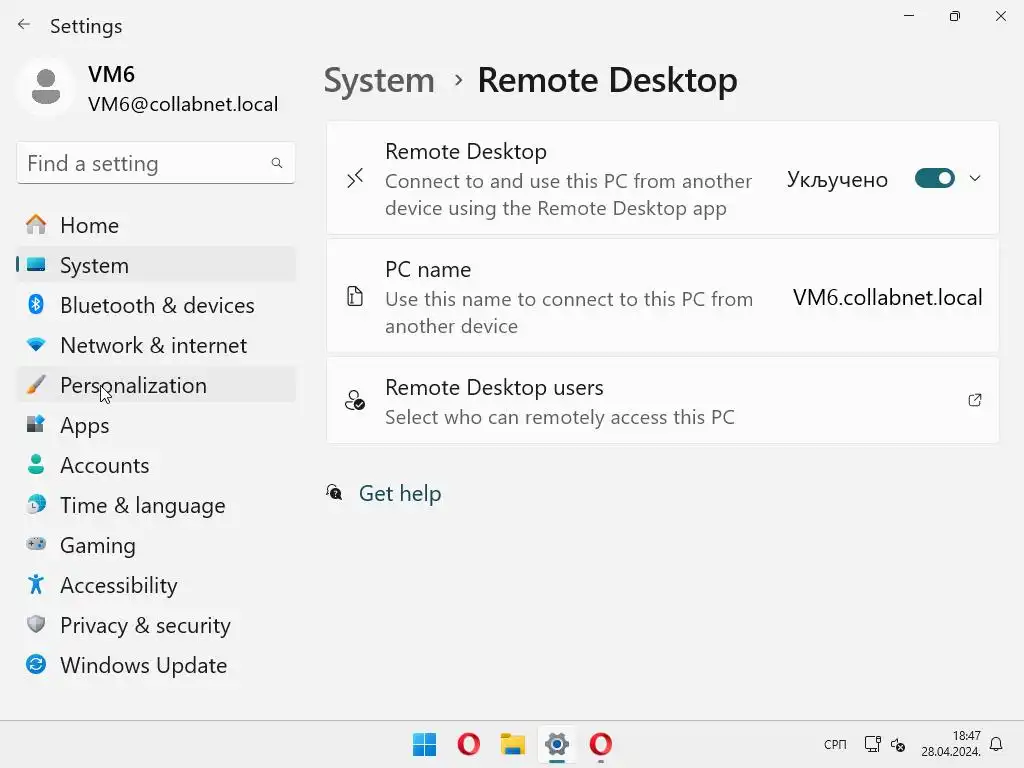Click the Settings gear taskbar icon
1024x768 pixels.
coord(556,744)
